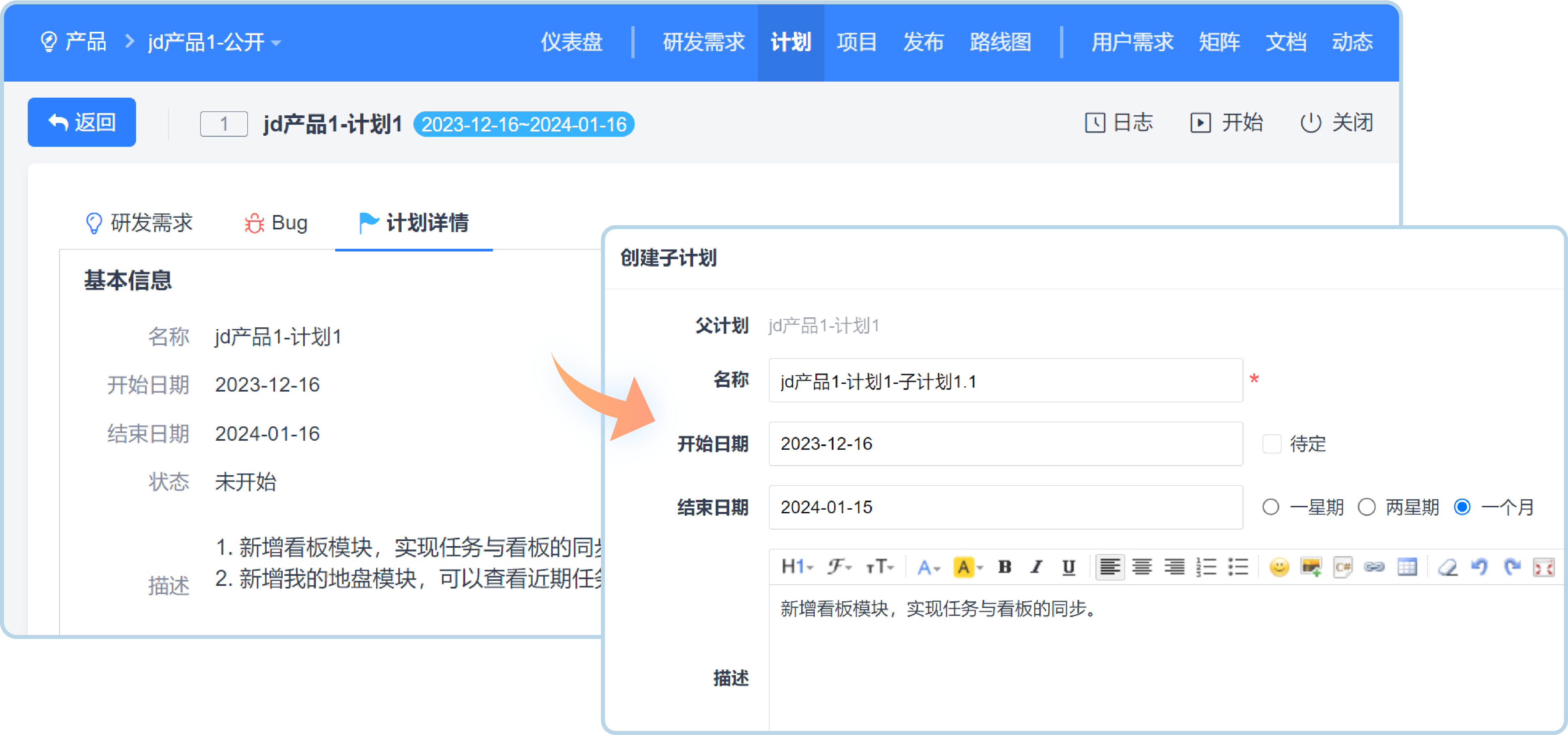Screen dimensions: 1568x735
Task: Undo the last edit in the editor
Action: pos(1479,567)
